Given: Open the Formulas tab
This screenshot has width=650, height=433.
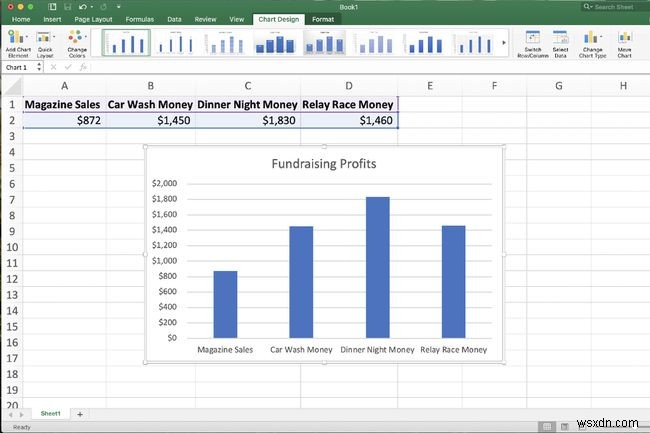Looking at the screenshot, I should click(x=139, y=19).
